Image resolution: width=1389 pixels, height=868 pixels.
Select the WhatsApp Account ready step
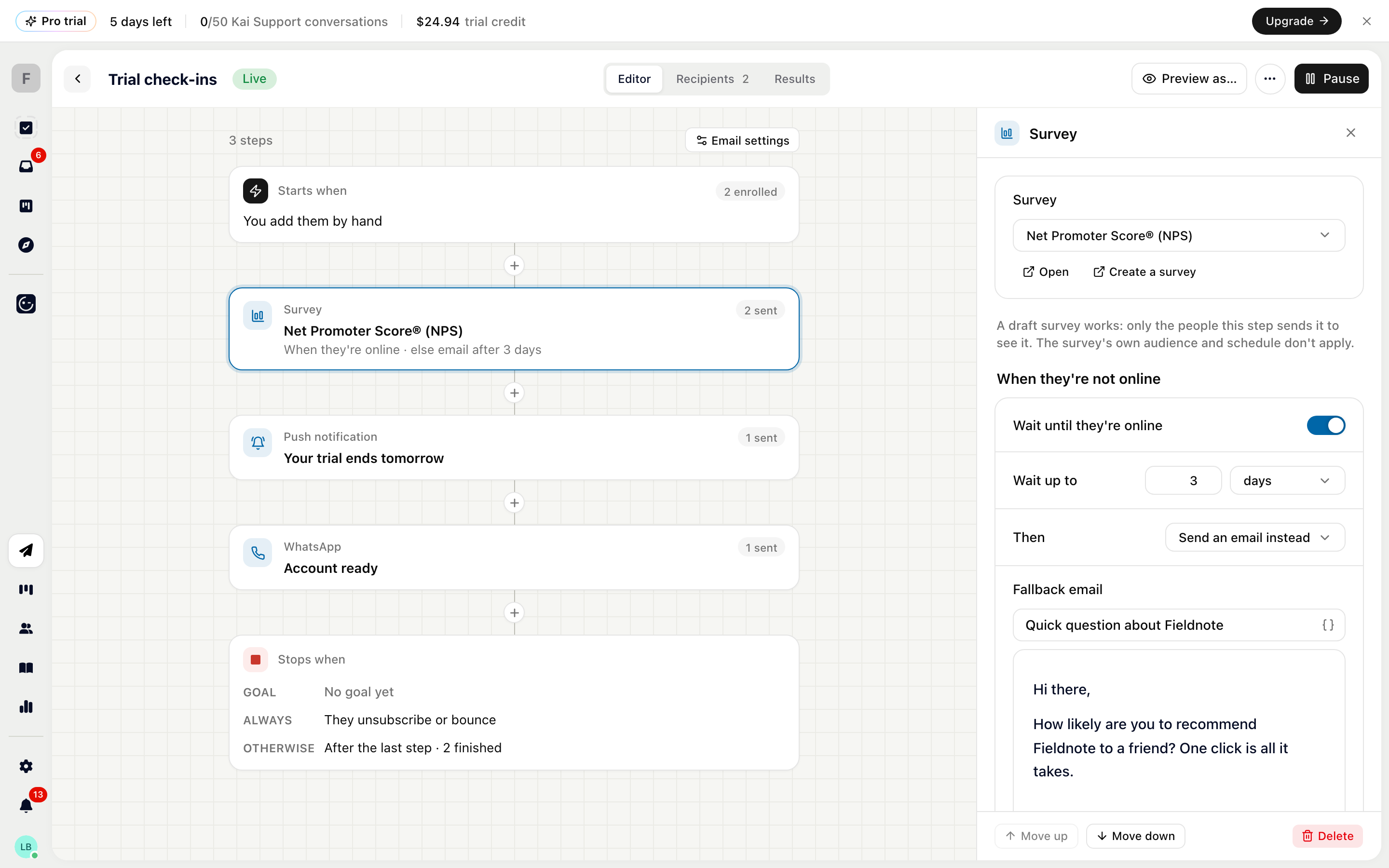point(514,557)
